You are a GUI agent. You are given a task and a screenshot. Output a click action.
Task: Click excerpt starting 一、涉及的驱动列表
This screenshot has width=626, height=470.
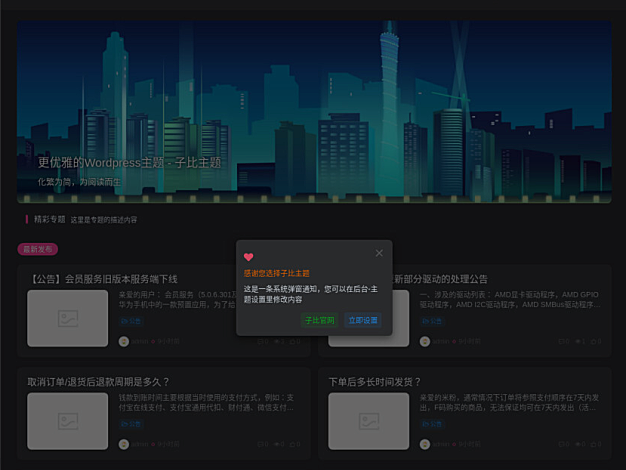point(509,299)
